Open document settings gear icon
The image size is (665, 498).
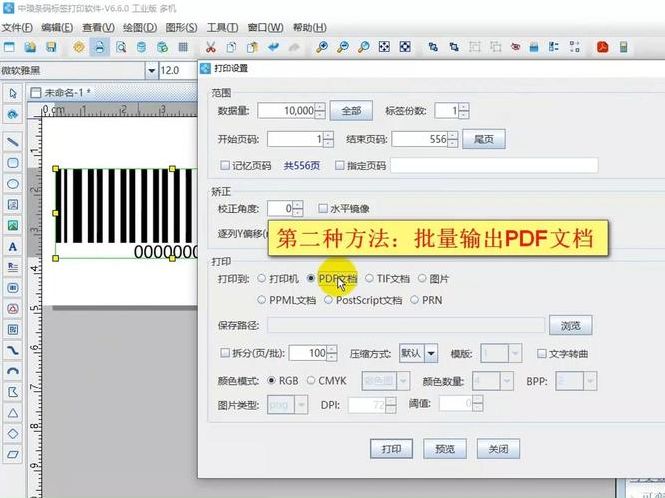[79, 47]
